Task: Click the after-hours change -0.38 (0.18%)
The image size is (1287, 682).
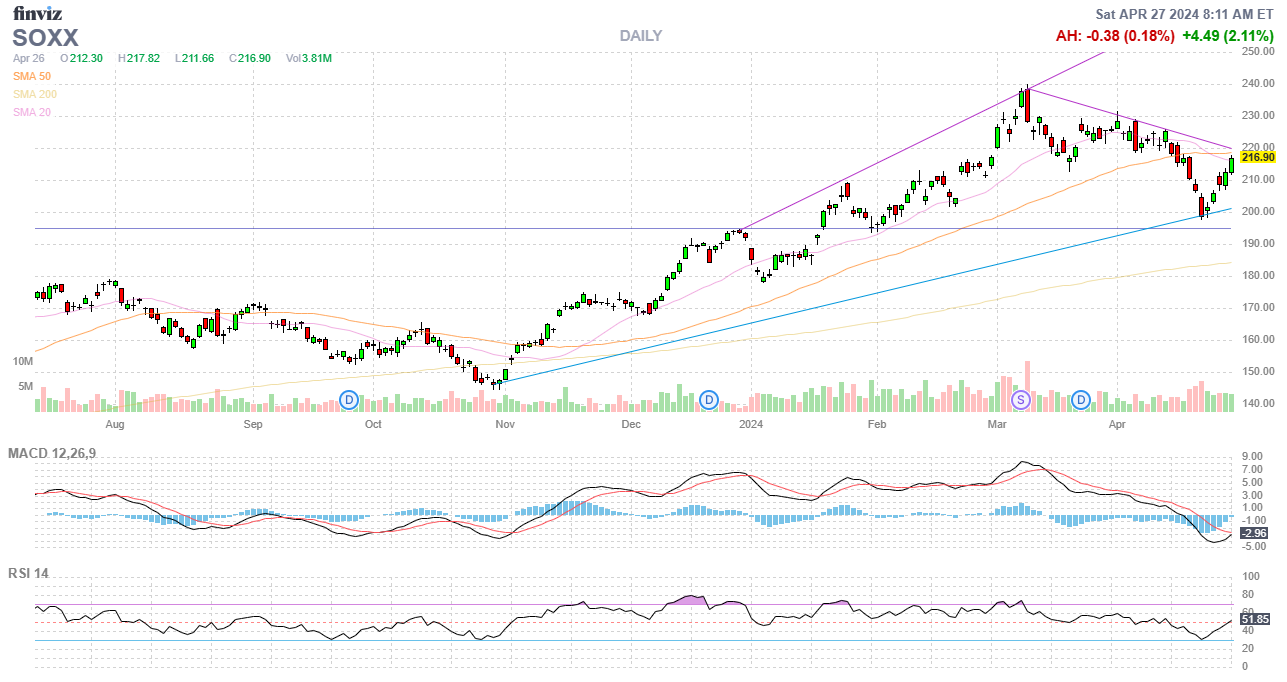Action: click(1115, 36)
